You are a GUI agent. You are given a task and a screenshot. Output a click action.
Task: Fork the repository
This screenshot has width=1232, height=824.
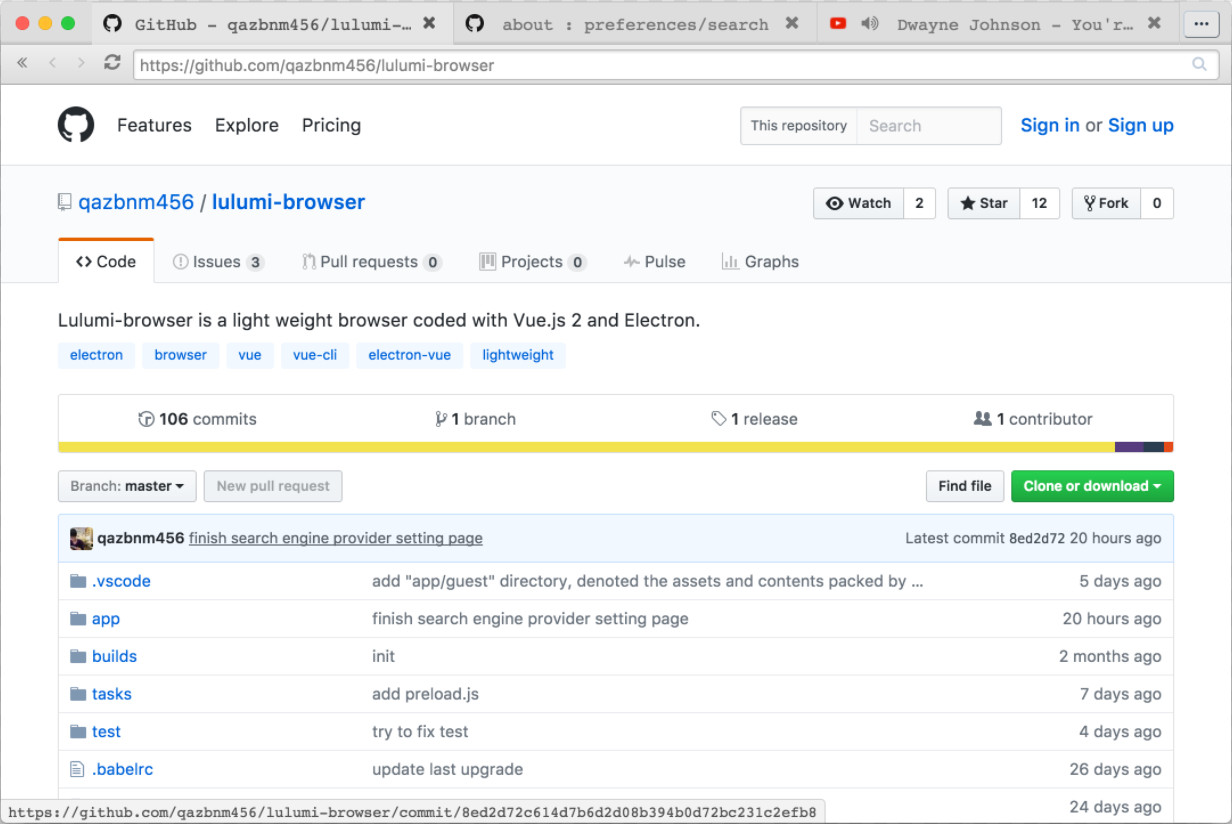(1106, 203)
